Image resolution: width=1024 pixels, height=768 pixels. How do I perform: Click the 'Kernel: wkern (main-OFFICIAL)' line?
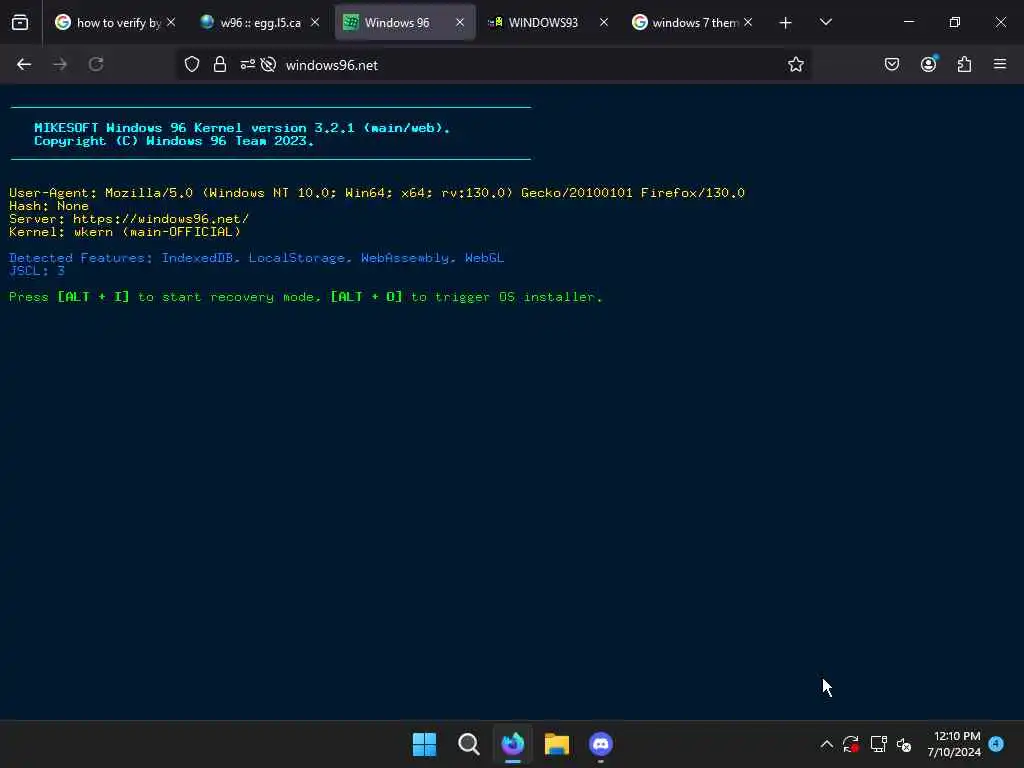[x=125, y=232]
